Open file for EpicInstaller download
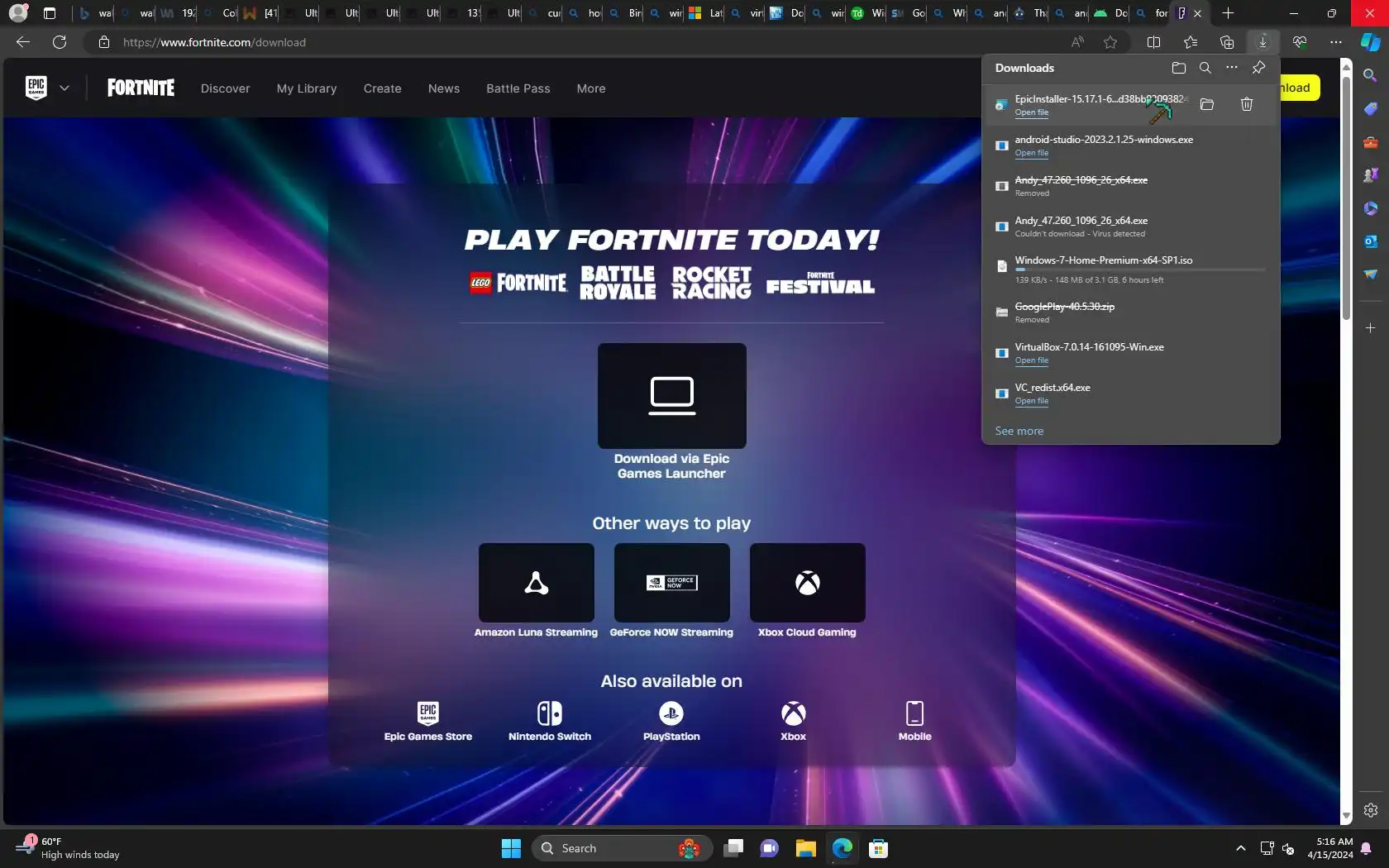The height and width of the screenshot is (868, 1389). tap(1032, 112)
